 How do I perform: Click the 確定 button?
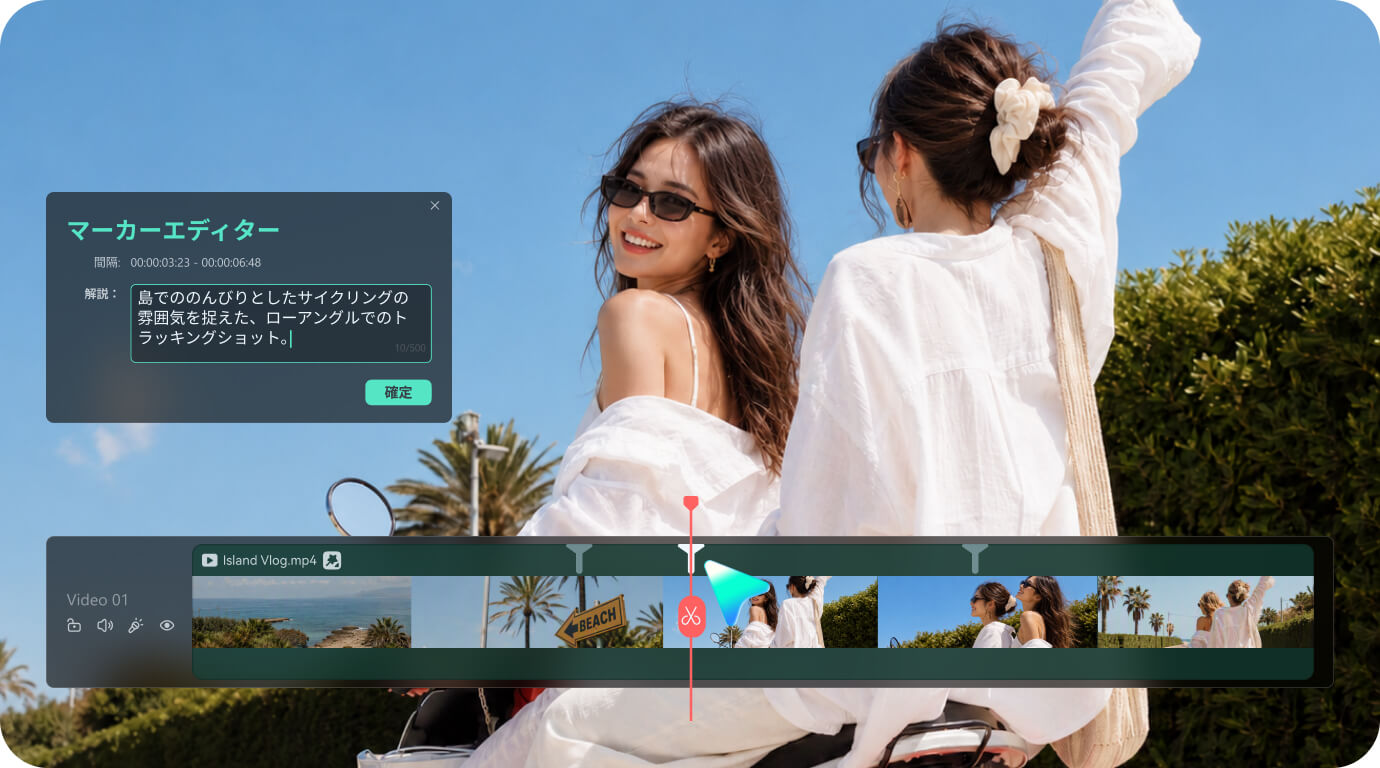tap(398, 392)
